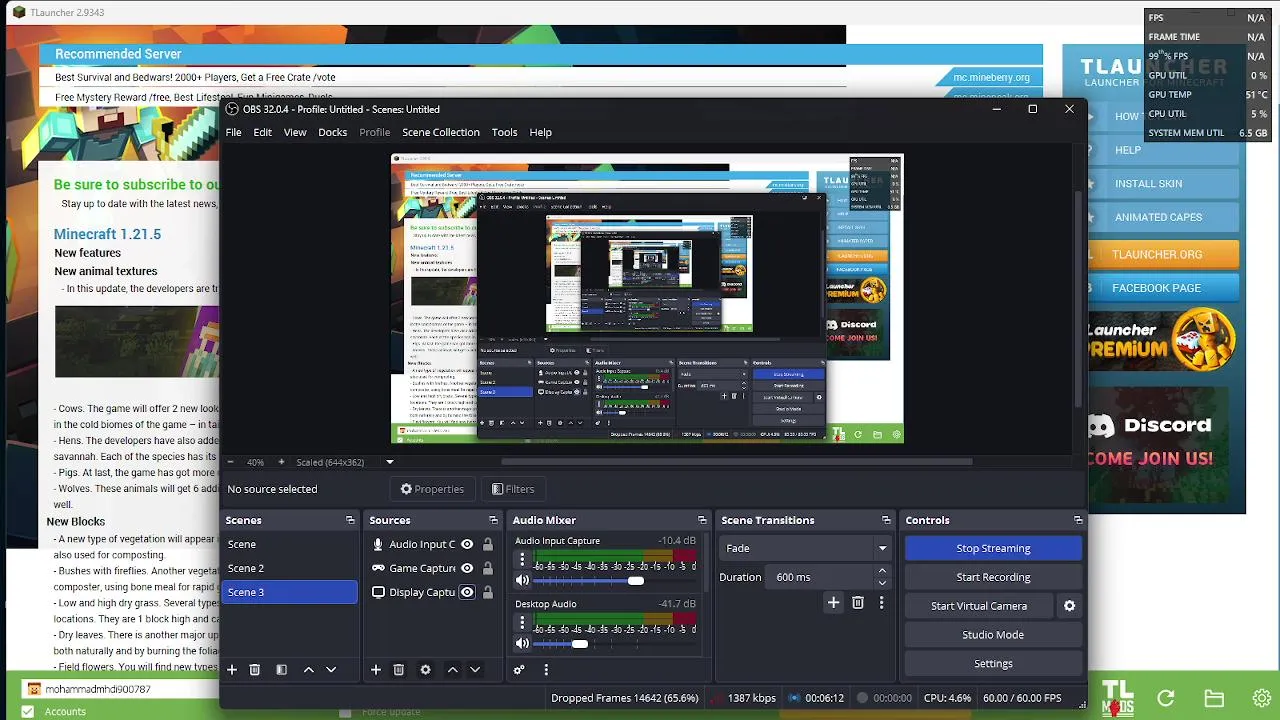
Task: Open Scene Collection menu
Action: [441, 132]
